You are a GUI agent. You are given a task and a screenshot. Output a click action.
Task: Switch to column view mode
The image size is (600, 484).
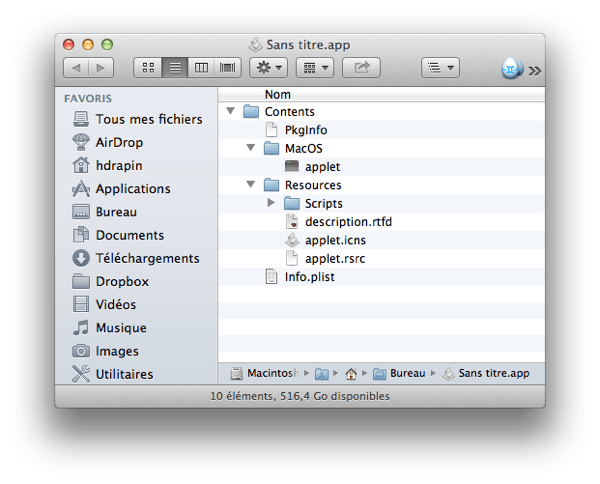tap(202, 68)
